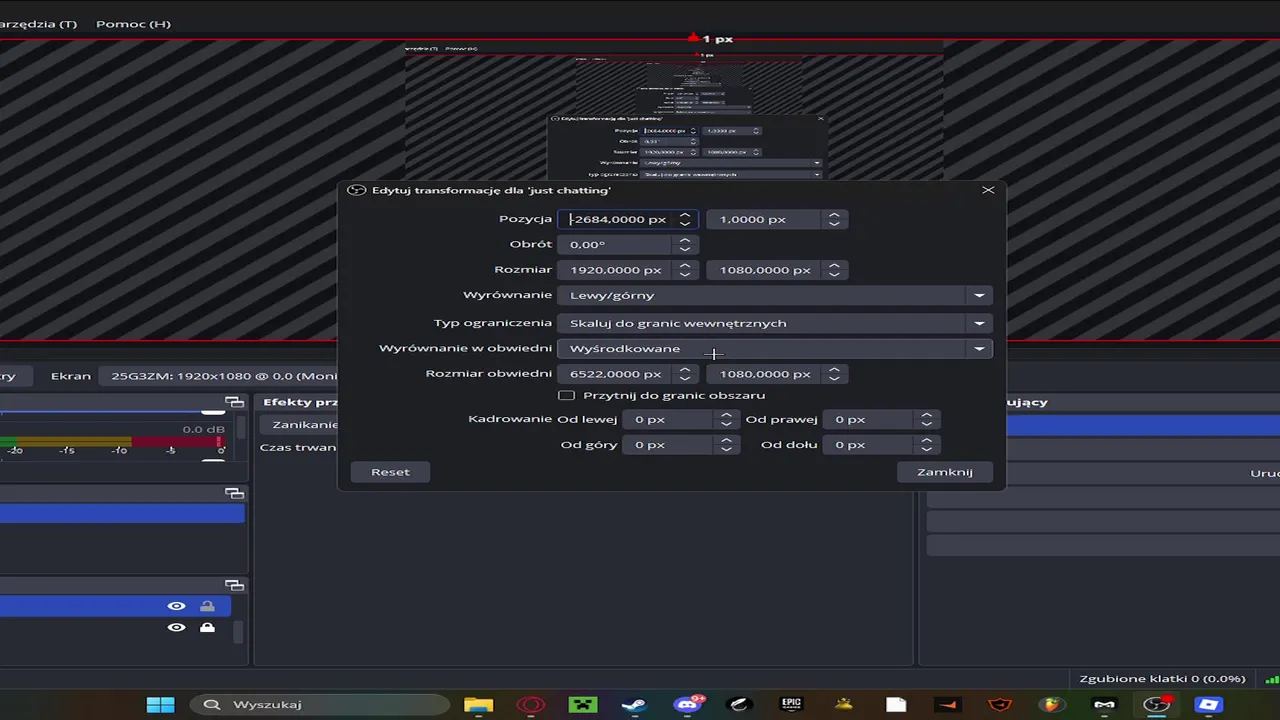1280x720 pixels.
Task: Click the sources list scrollbar
Action: (x=239, y=631)
